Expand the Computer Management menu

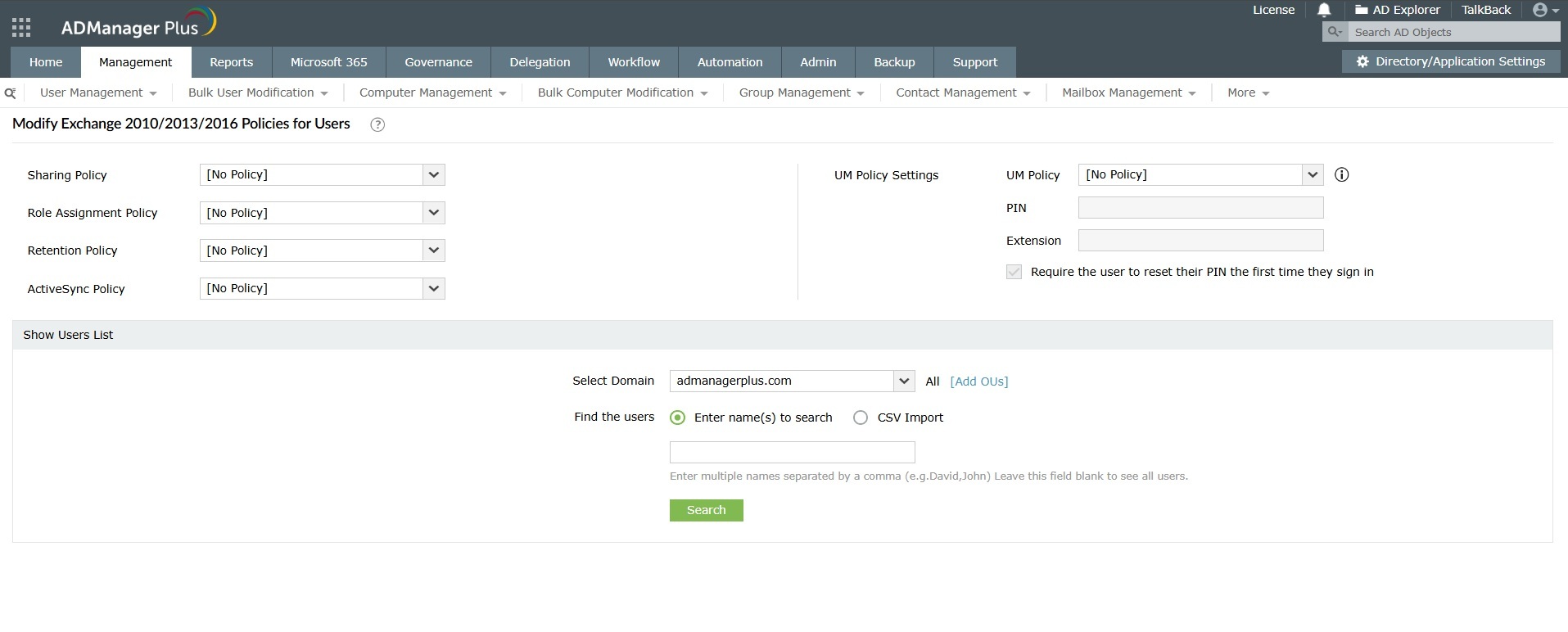pyautogui.click(x=432, y=93)
